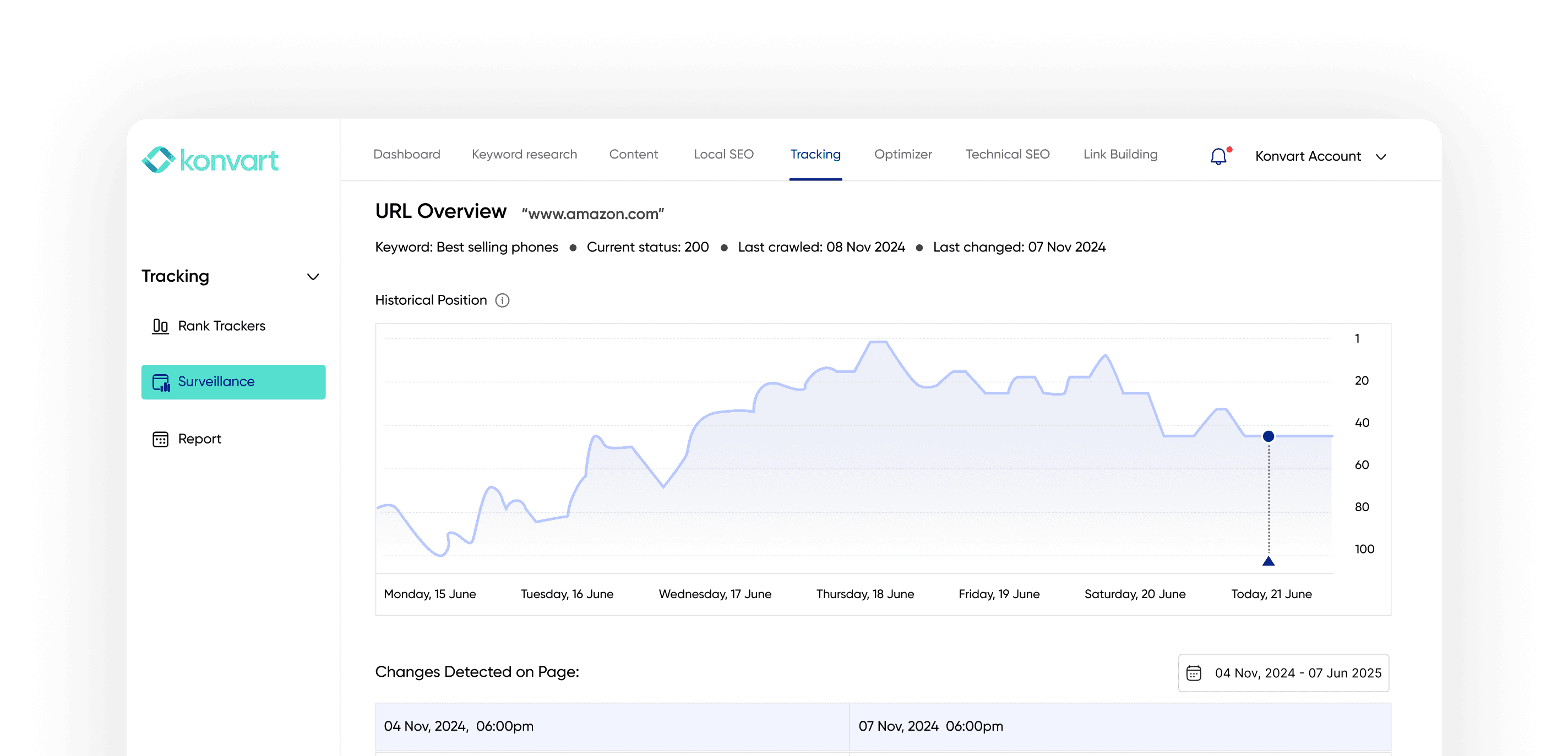
Task: Click the Historical Position info icon
Action: (x=502, y=300)
